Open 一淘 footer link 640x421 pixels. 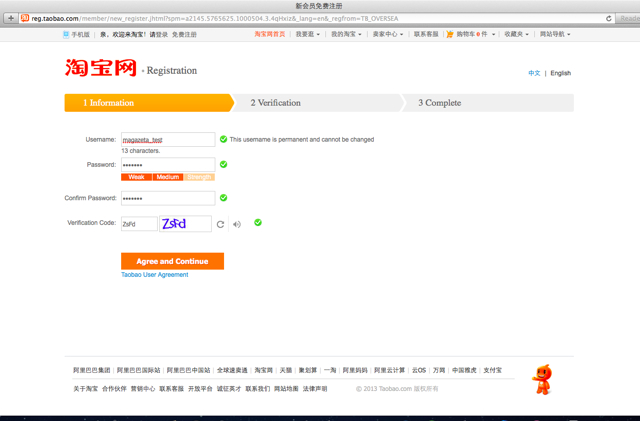[x=330, y=370]
